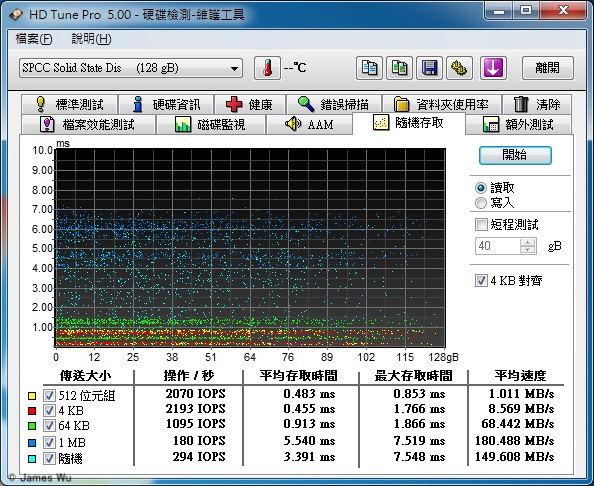Click the thermometer temperature icon
Viewport: 594px width, 486px height.
(x=267, y=68)
